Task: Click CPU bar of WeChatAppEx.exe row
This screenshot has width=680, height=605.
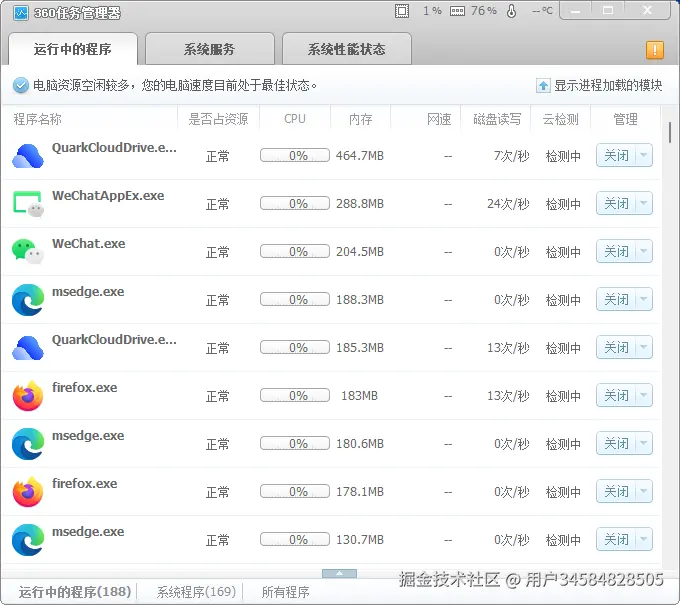Action: [295, 203]
